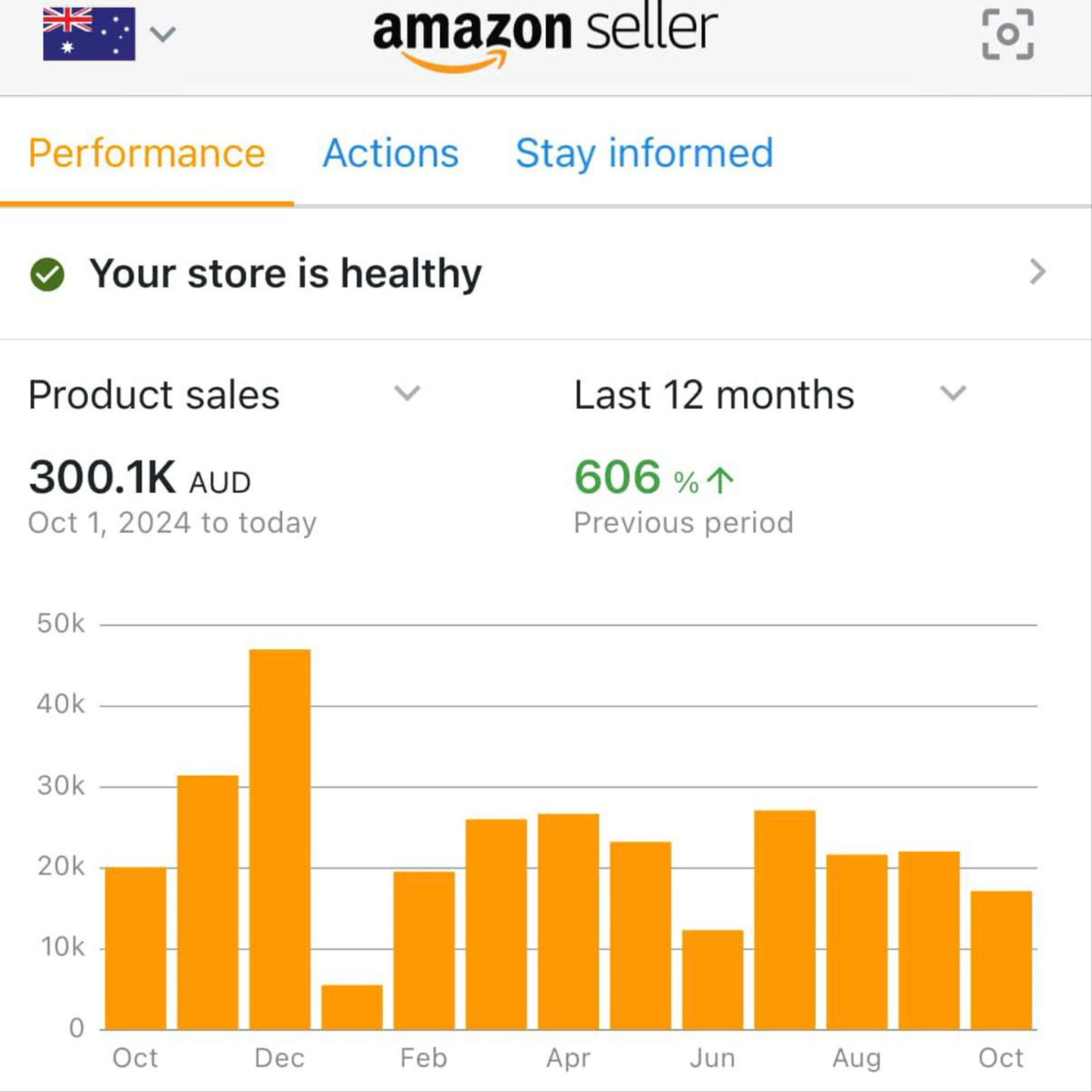Tap the last October sales bar
Image resolution: width=1092 pixels, height=1092 pixels.
coord(1001,960)
